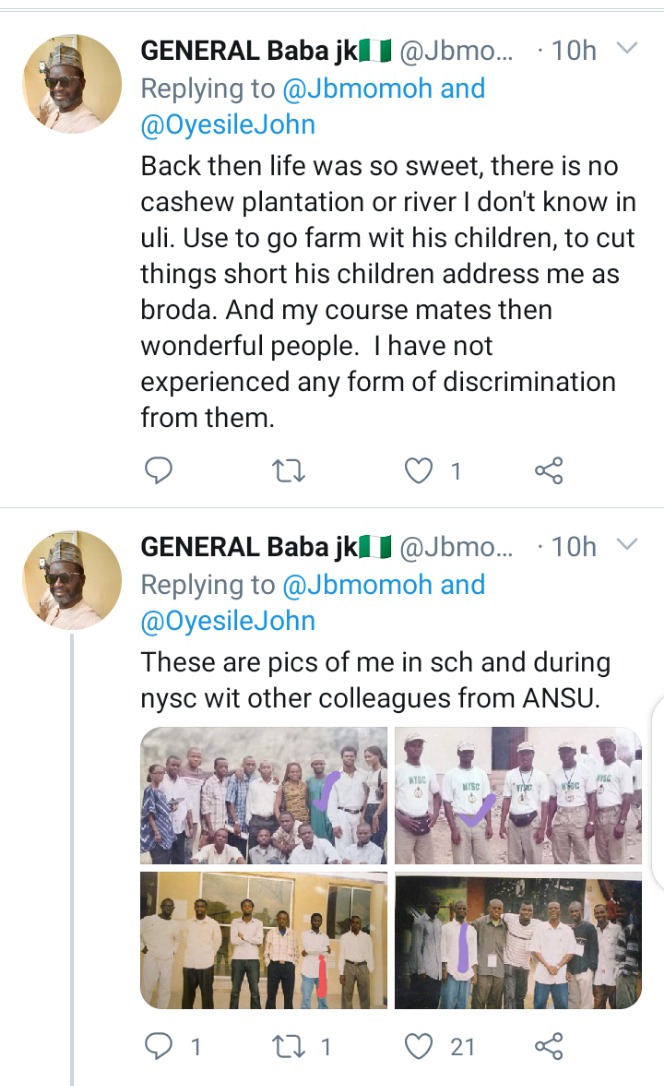Retweet the ANSU pics tweet
The image size is (664, 1086).
point(287,1046)
